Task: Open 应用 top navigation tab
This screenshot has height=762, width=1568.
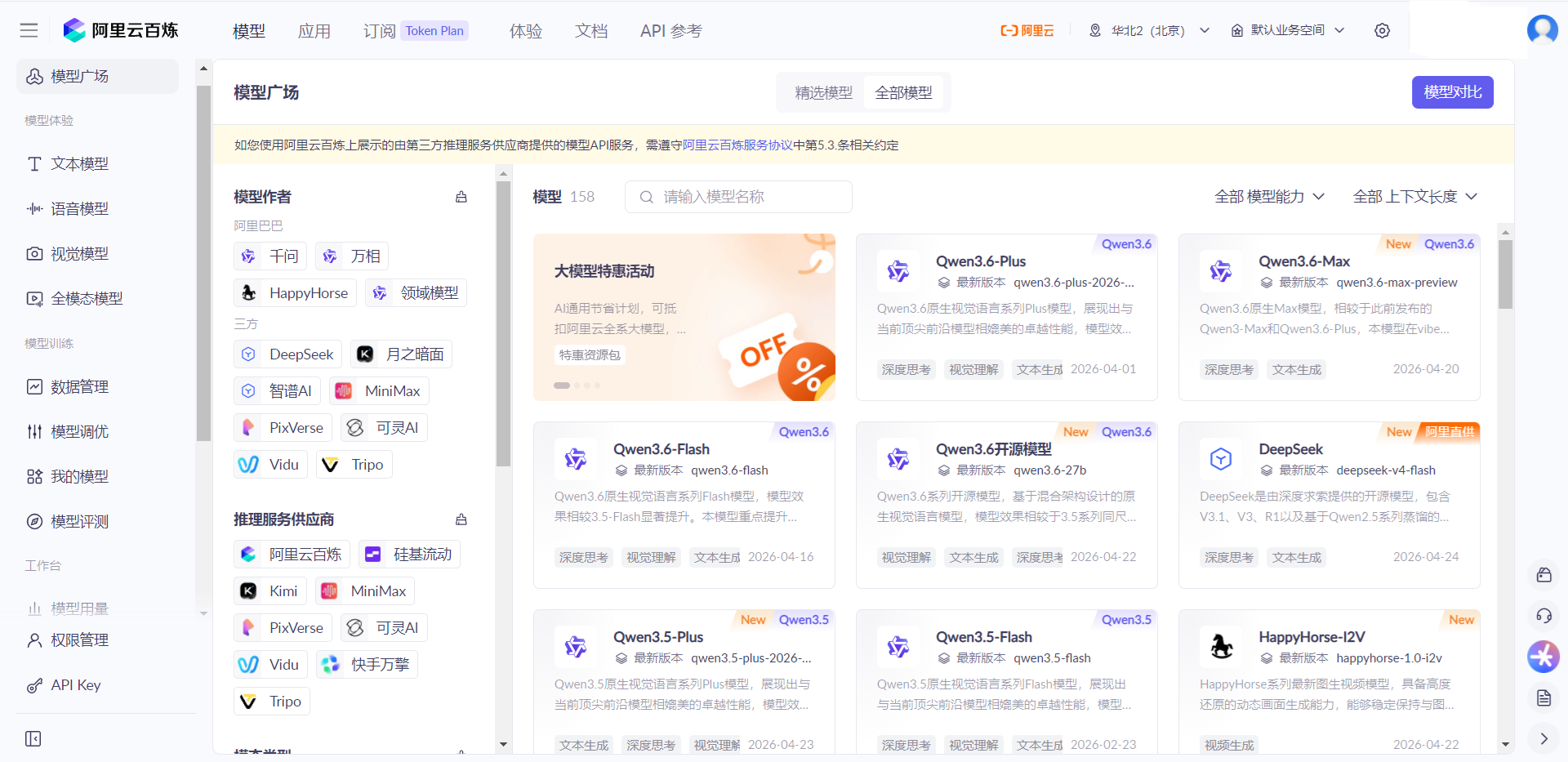Action: (x=314, y=31)
